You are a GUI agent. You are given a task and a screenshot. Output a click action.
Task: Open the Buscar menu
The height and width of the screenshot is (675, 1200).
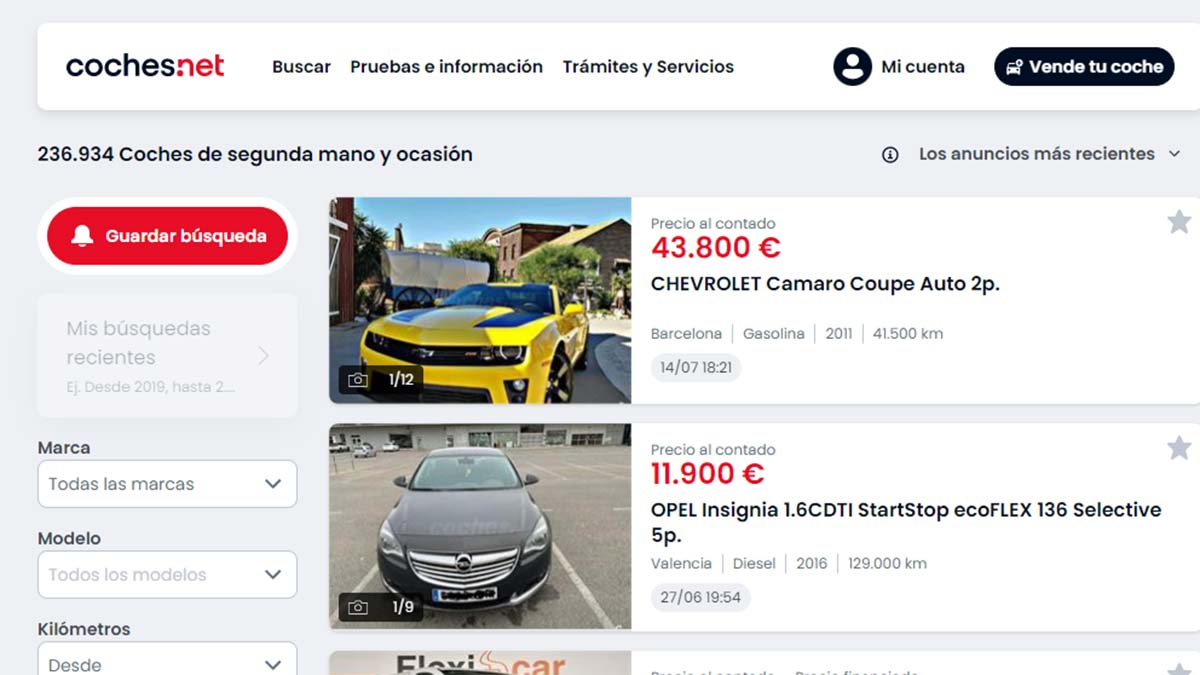(301, 67)
